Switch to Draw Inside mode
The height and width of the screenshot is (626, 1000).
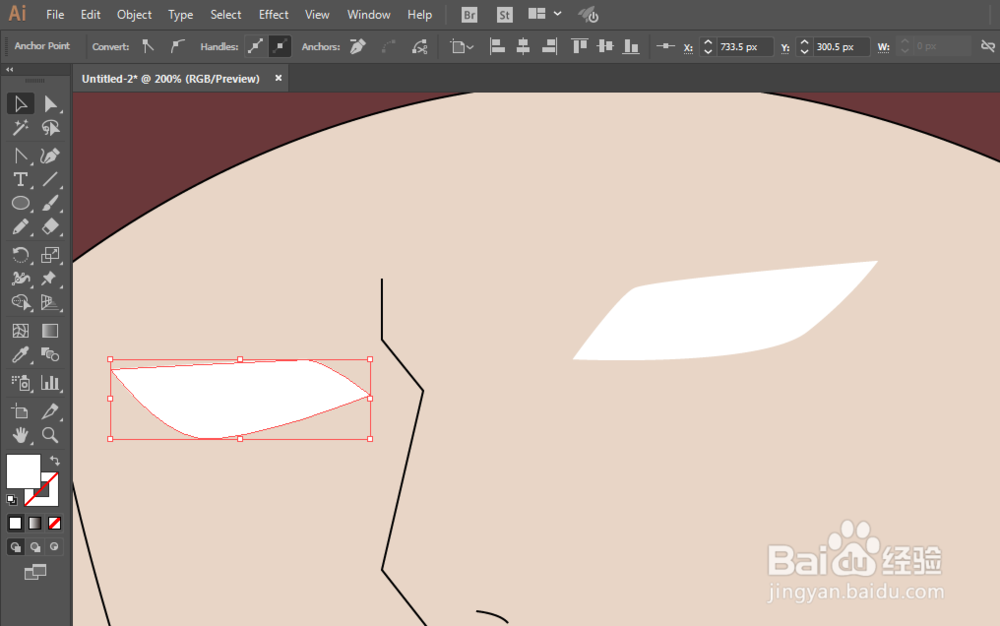point(54,547)
